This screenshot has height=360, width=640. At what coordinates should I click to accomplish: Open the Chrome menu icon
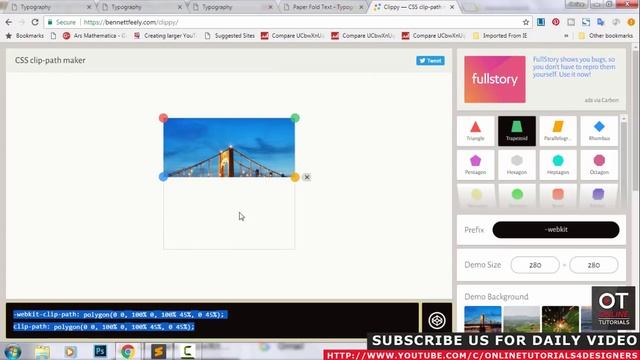pyautogui.click(x=631, y=22)
